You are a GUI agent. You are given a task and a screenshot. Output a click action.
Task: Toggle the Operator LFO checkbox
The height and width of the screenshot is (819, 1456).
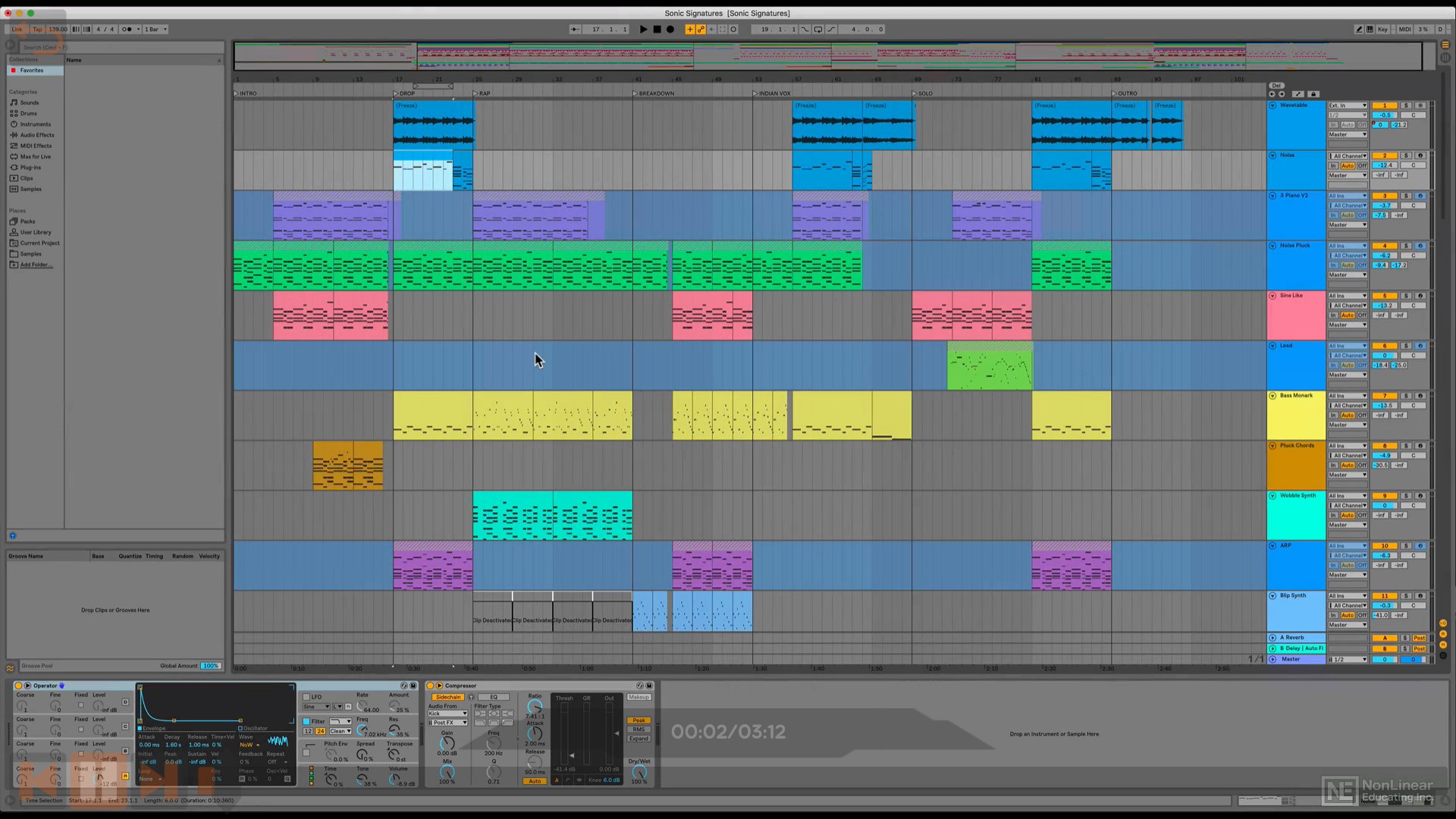click(306, 697)
